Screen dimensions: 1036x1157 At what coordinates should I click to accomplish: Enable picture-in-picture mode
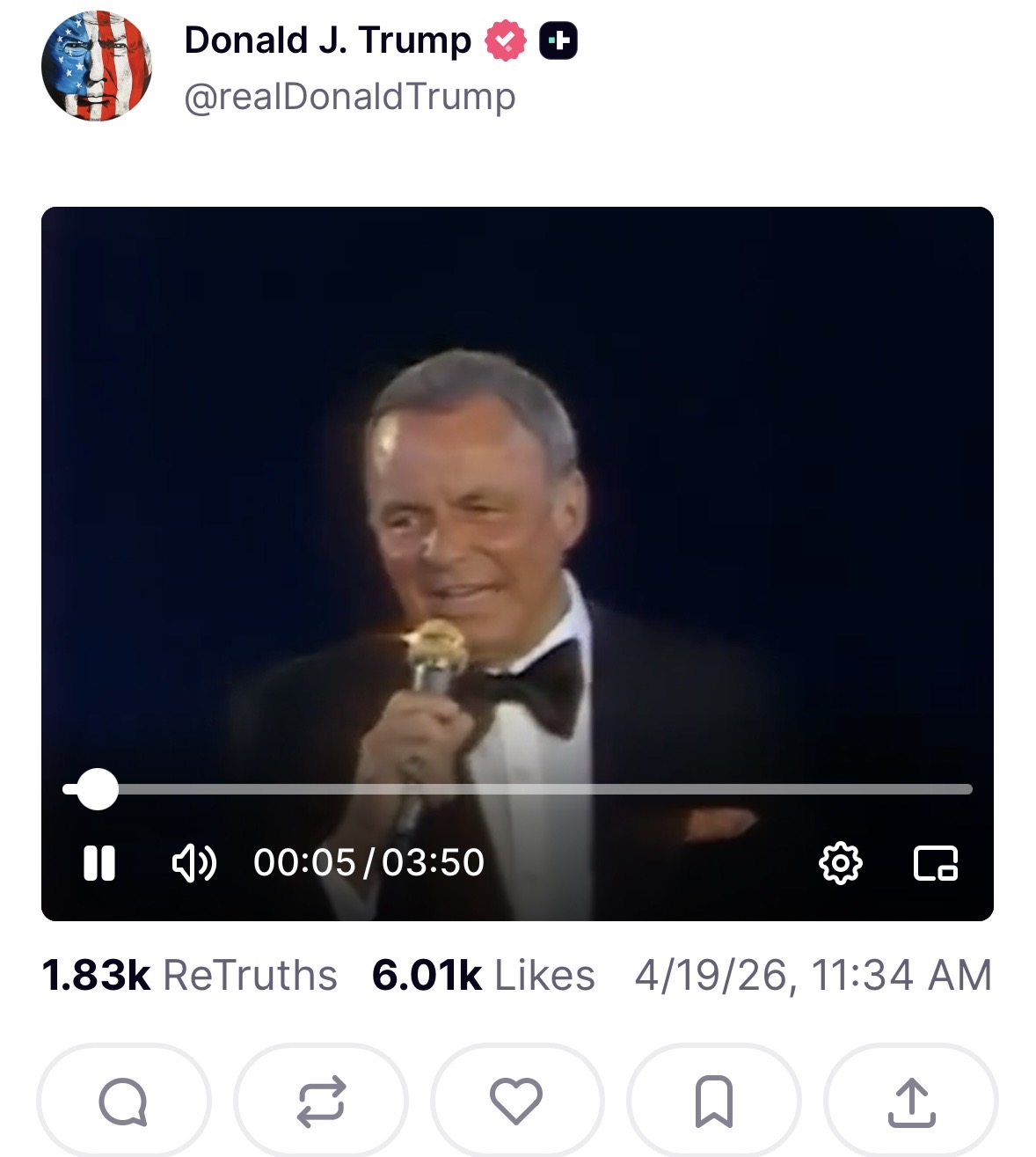coord(936,863)
